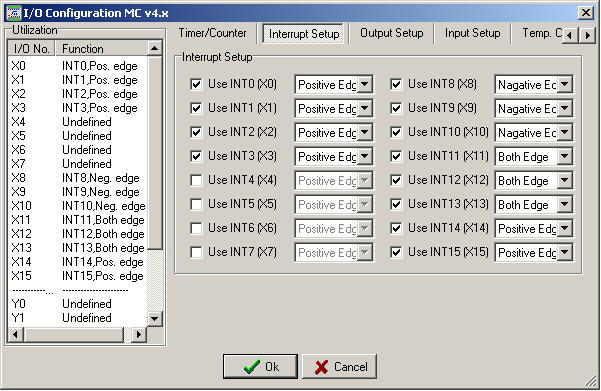Toggle the Use INT15 (X15) checkbox
Screen dimensions: 601x391
click(396, 252)
